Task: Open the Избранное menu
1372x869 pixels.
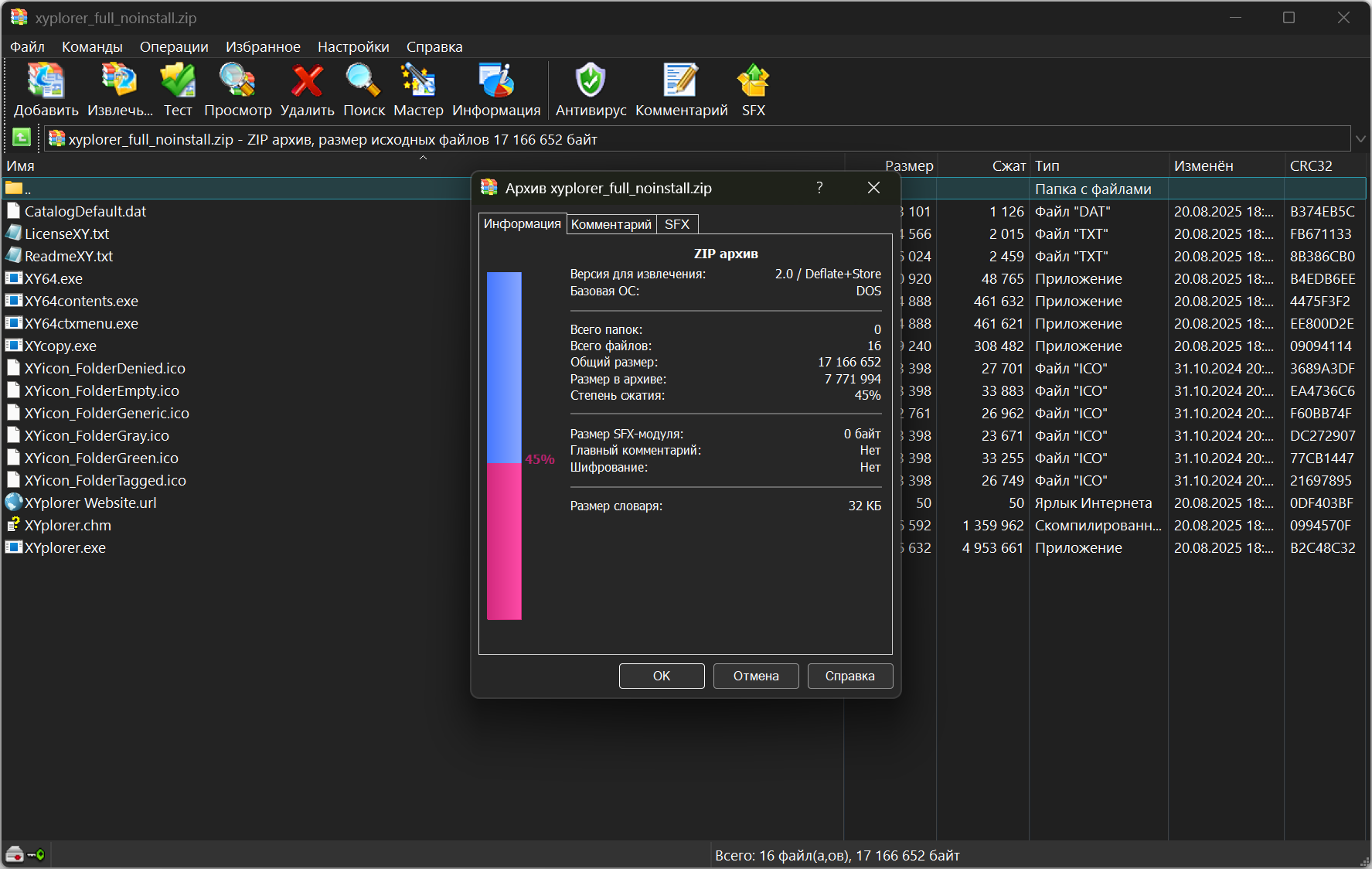Action: 263,46
